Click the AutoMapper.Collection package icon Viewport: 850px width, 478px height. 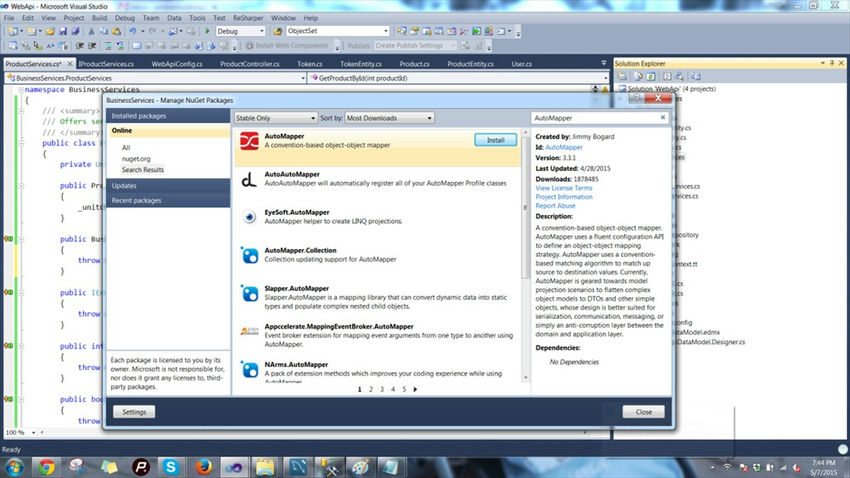(x=249, y=255)
